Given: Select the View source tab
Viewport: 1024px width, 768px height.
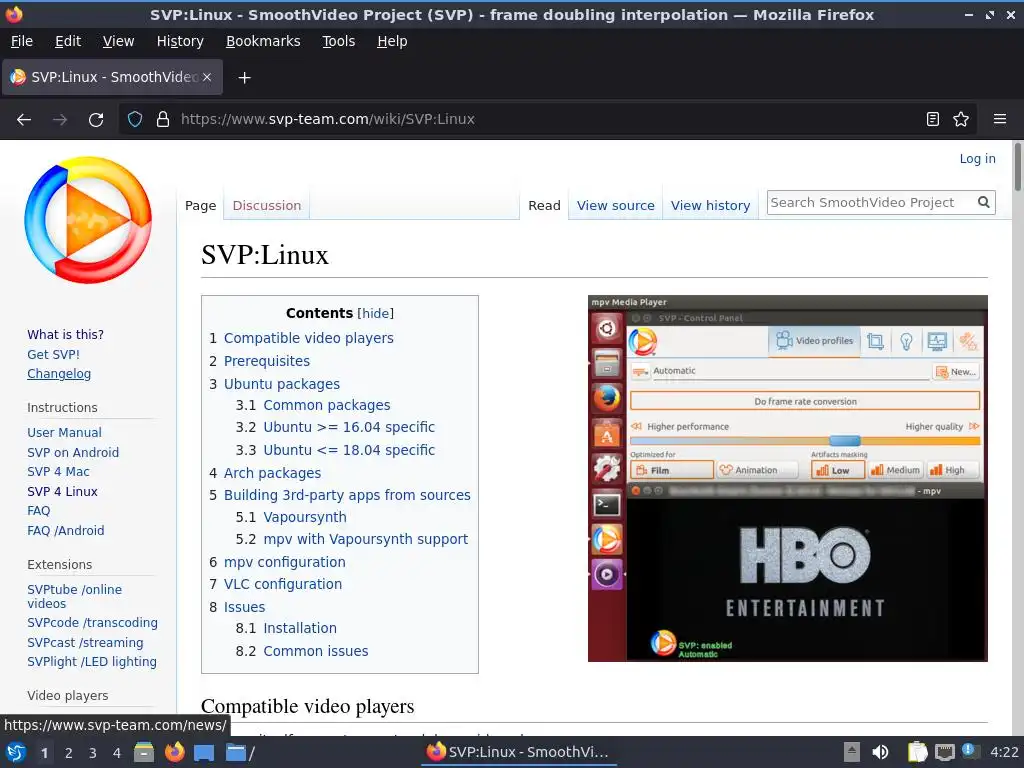Looking at the screenshot, I should tap(615, 206).
